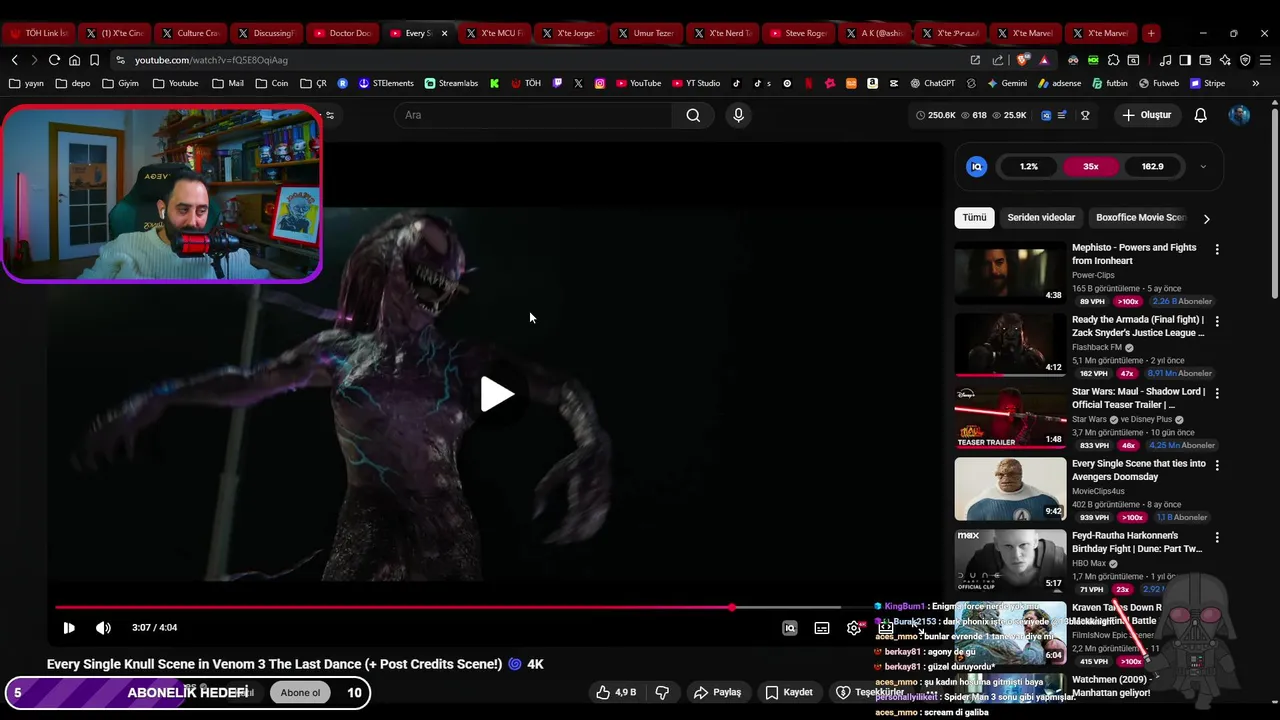Open Star Wars Maul Shadow Lord thumbnail
Screen dimensions: 1280x720
tap(1010, 416)
